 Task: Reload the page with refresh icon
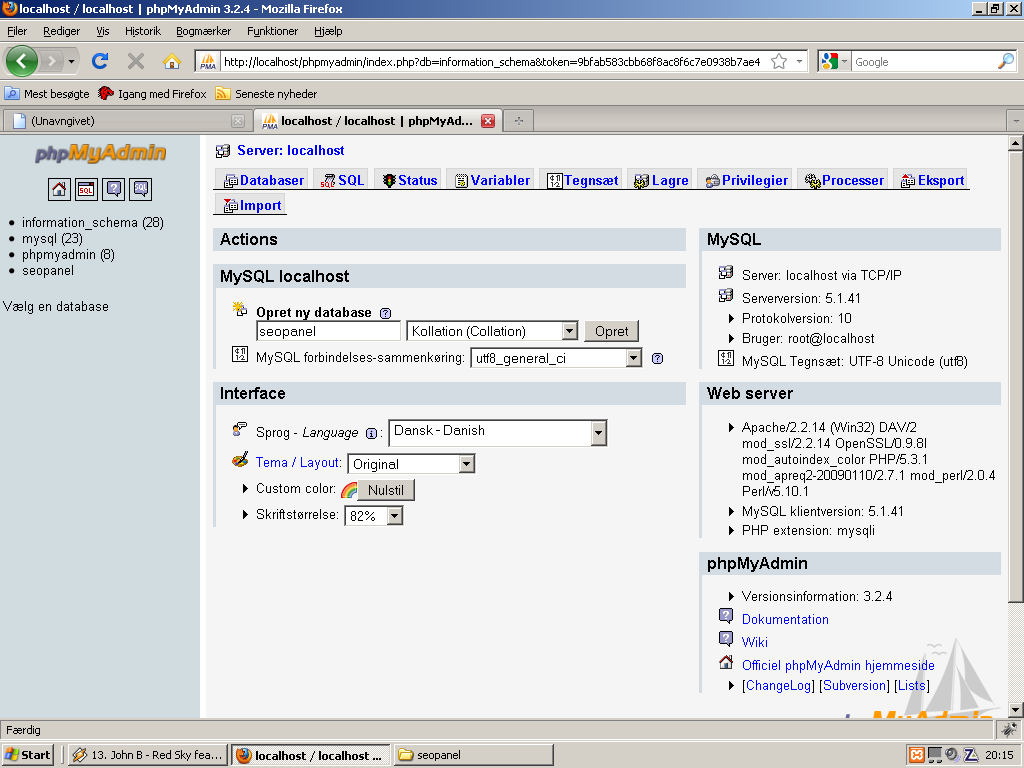pyautogui.click(x=100, y=61)
